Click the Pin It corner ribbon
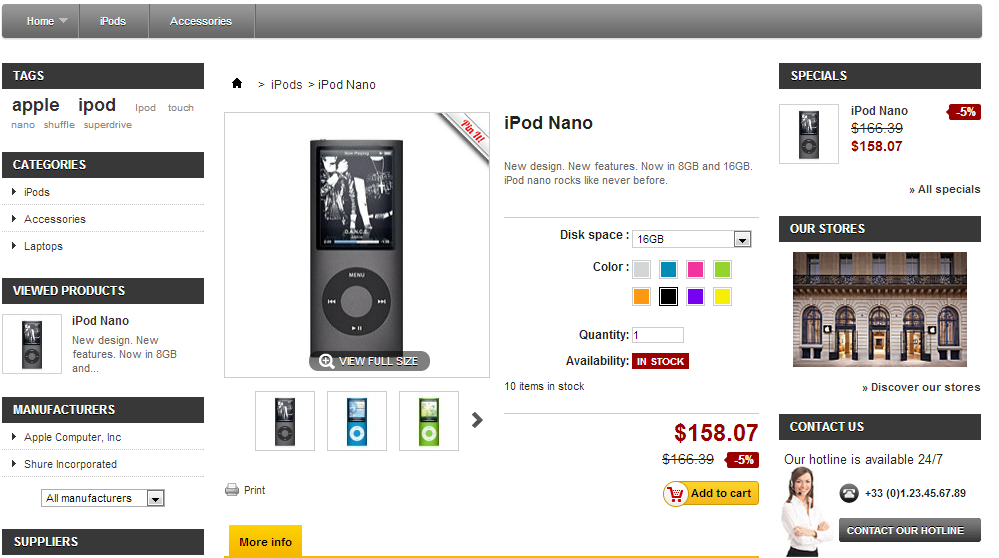Image resolution: width=999 pixels, height=558 pixels. pos(472,130)
